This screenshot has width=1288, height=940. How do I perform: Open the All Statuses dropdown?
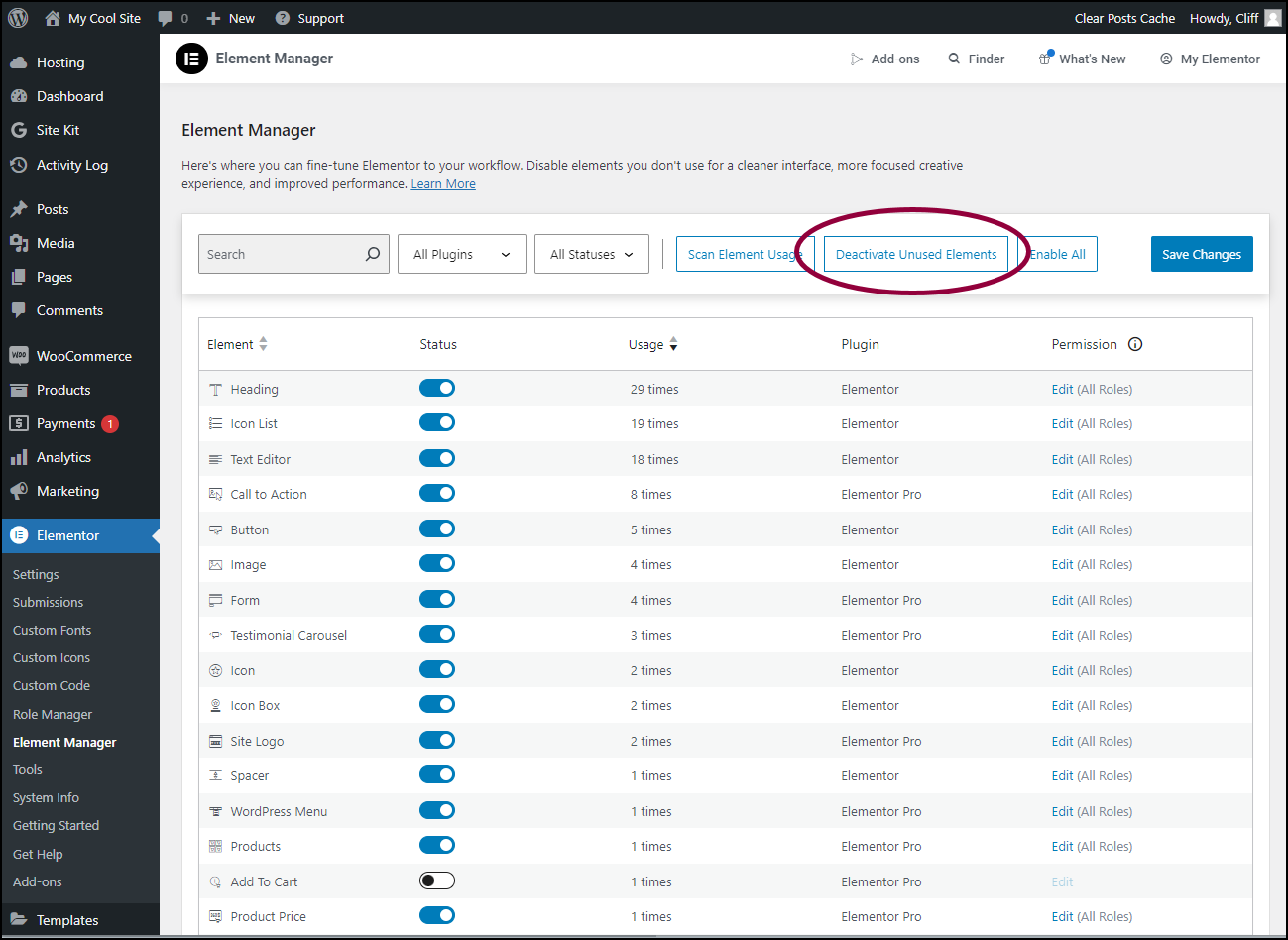click(592, 254)
